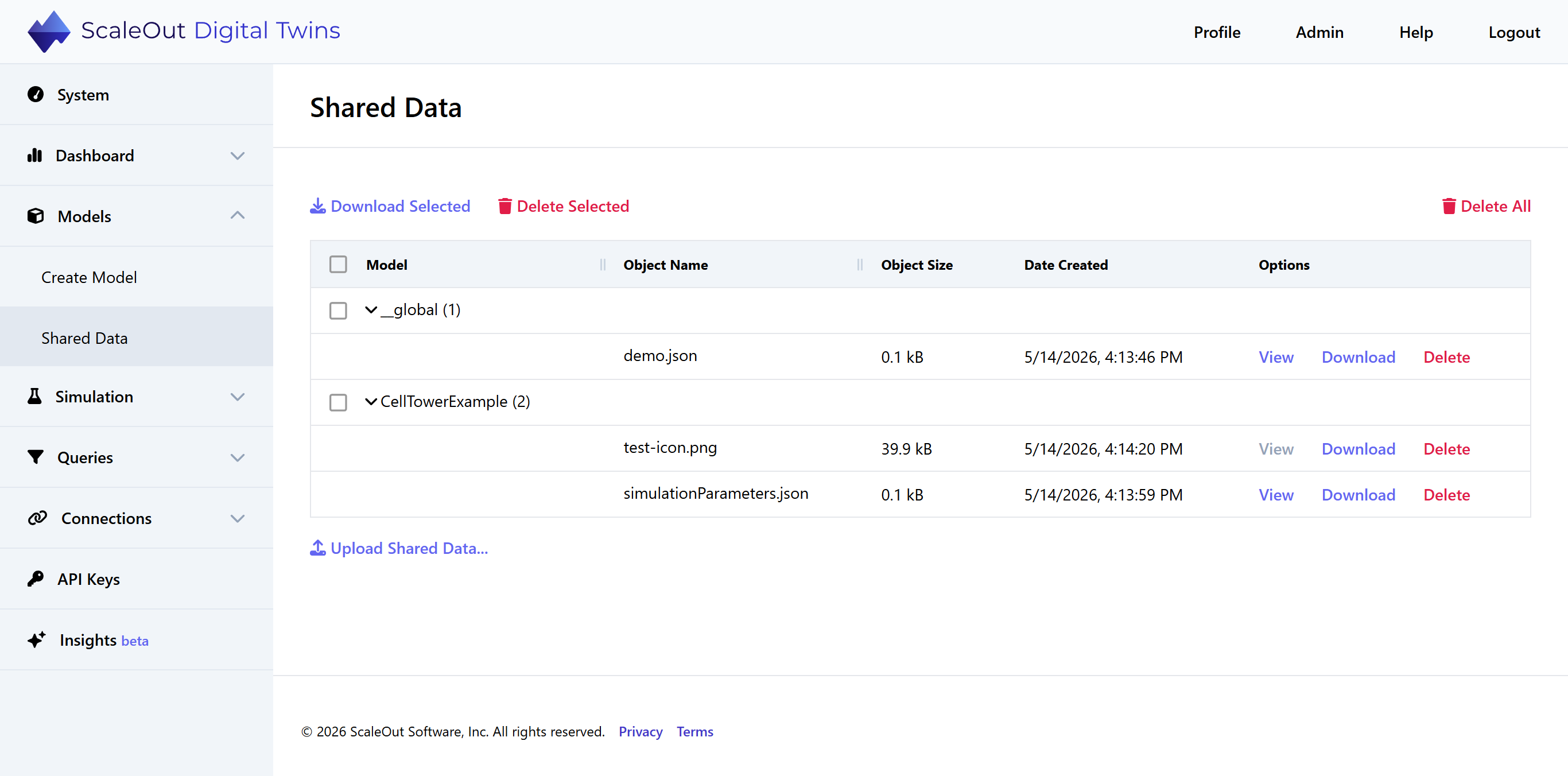Check the select-all checkbox in table header

338,265
